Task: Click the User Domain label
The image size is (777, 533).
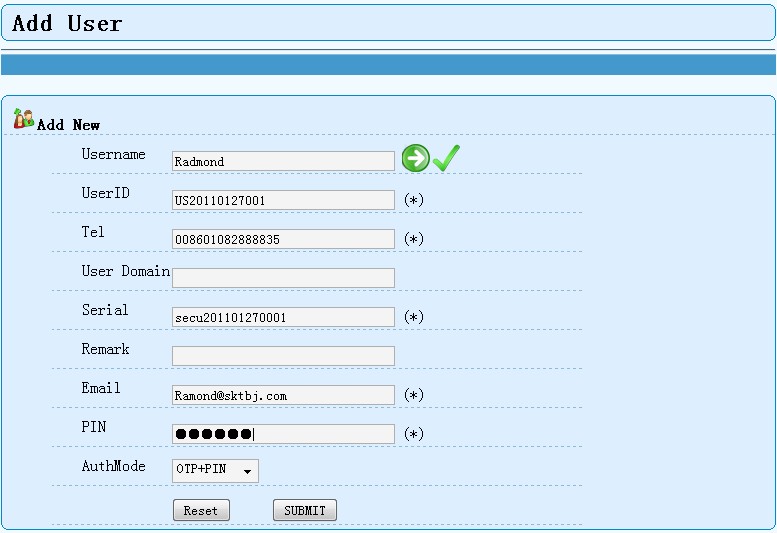Action: tap(126, 271)
